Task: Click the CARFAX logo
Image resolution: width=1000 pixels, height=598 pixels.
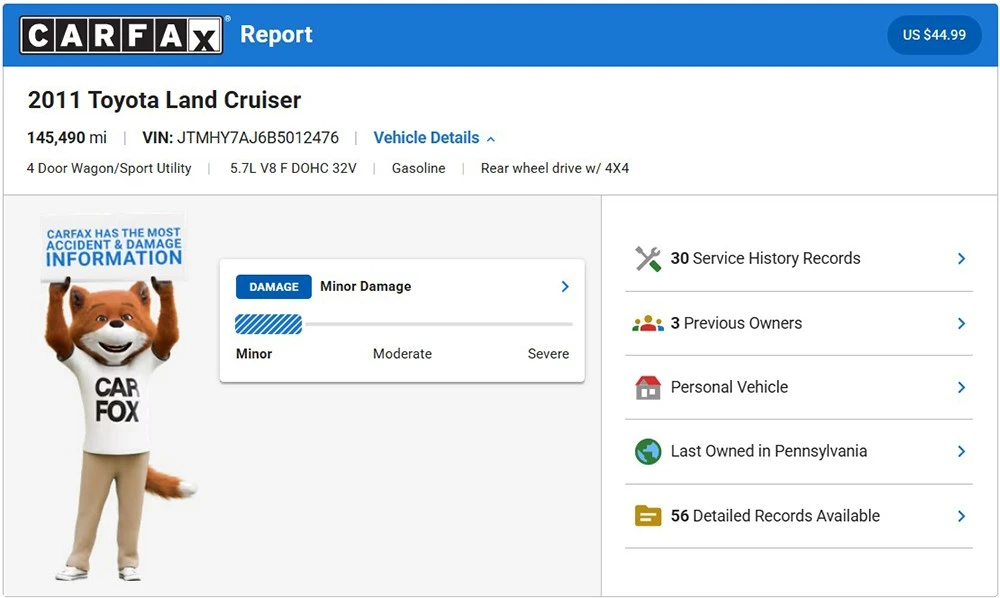Action: click(121, 34)
